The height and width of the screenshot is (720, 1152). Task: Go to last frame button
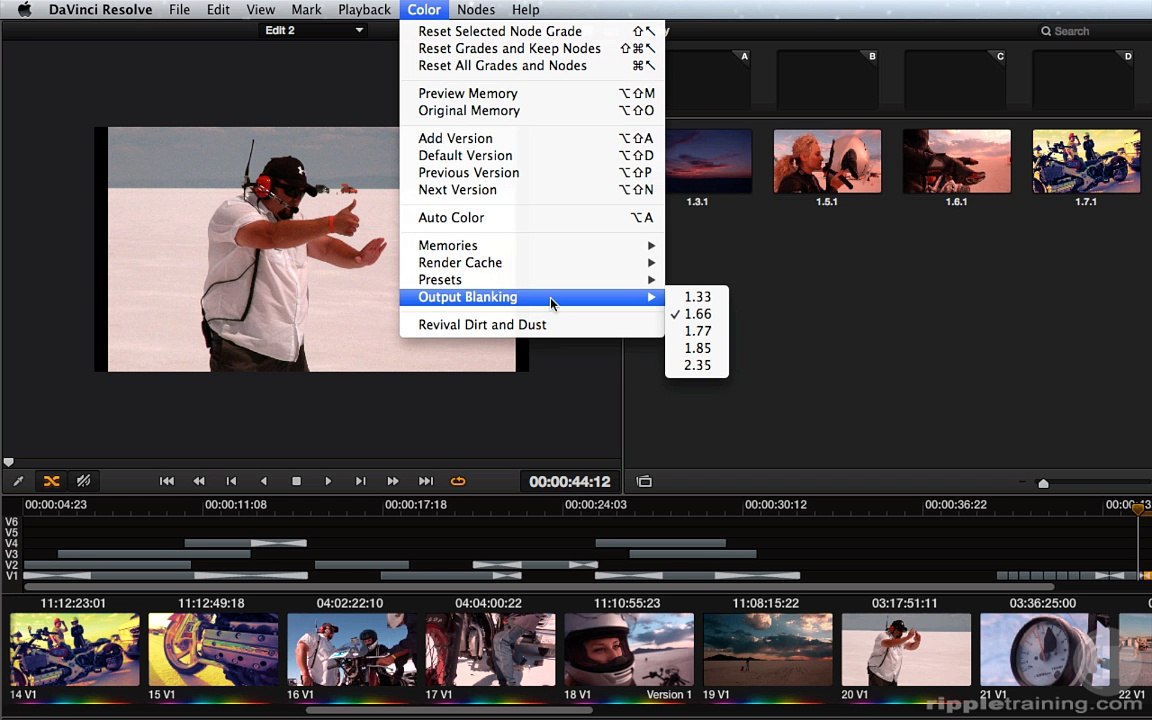(x=426, y=481)
